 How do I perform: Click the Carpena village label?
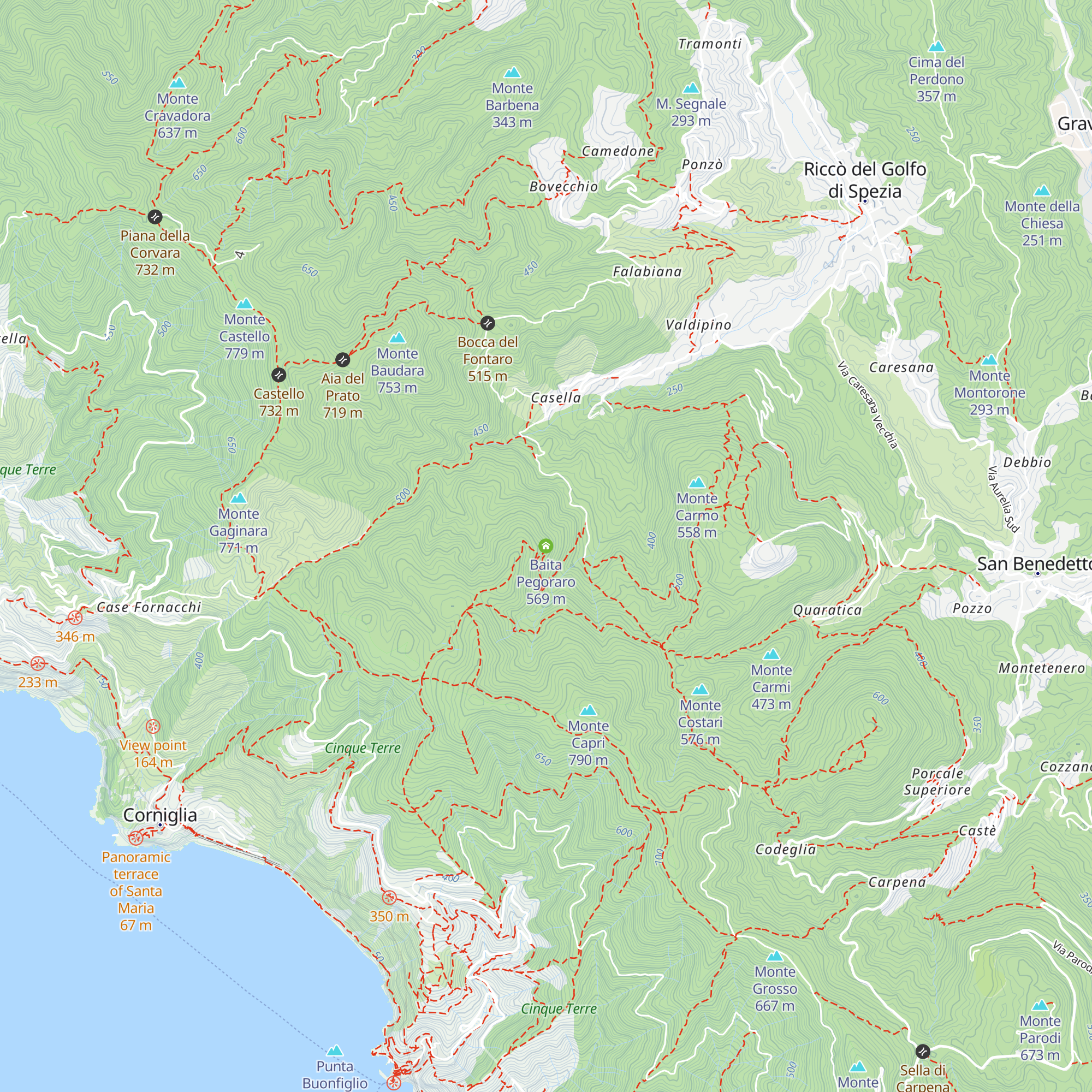897,882
